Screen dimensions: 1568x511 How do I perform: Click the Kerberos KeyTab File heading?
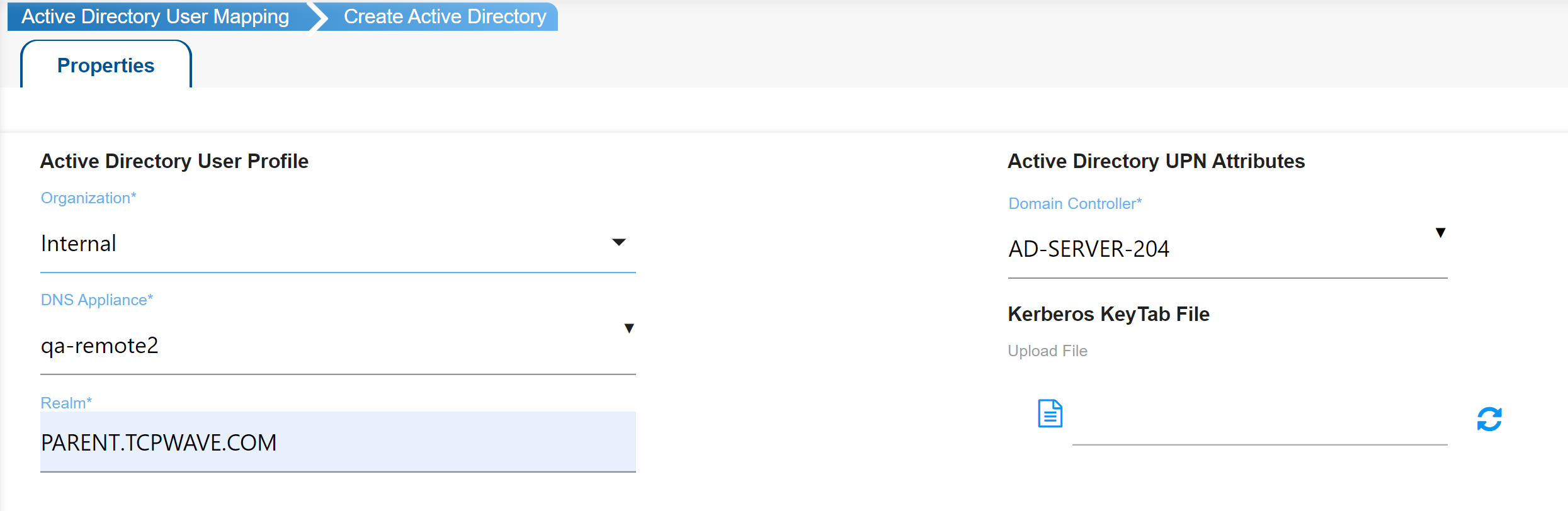pyautogui.click(x=1108, y=314)
